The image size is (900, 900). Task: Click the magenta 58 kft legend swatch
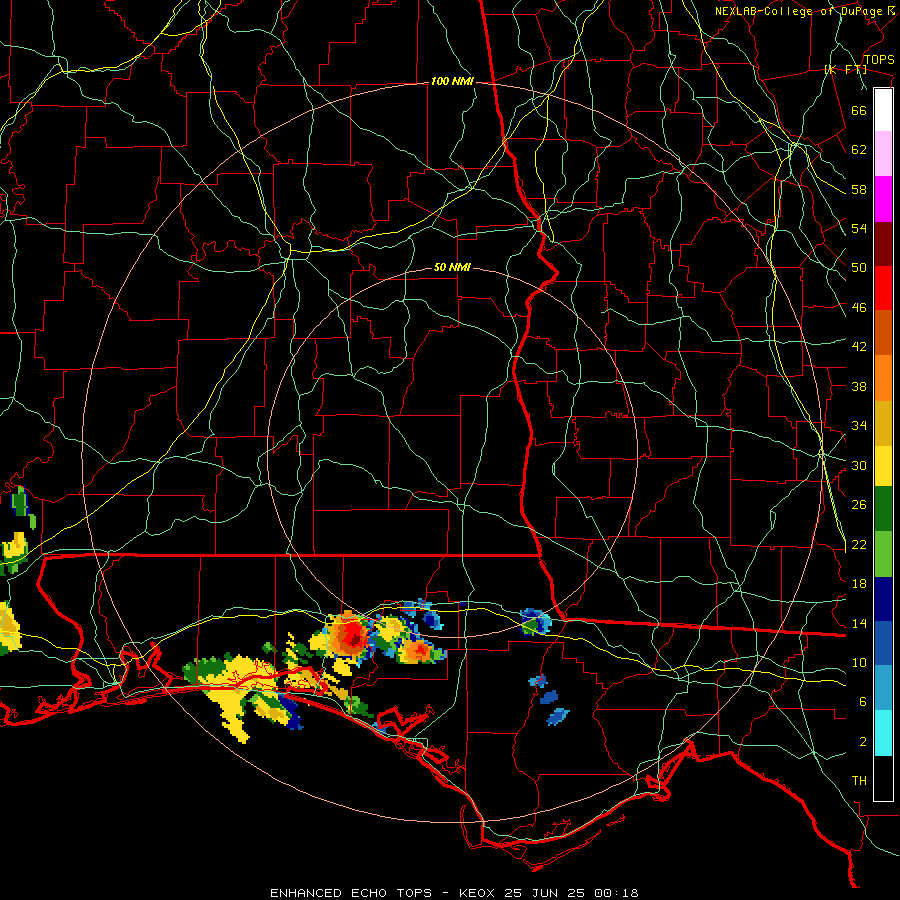point(883,199)
